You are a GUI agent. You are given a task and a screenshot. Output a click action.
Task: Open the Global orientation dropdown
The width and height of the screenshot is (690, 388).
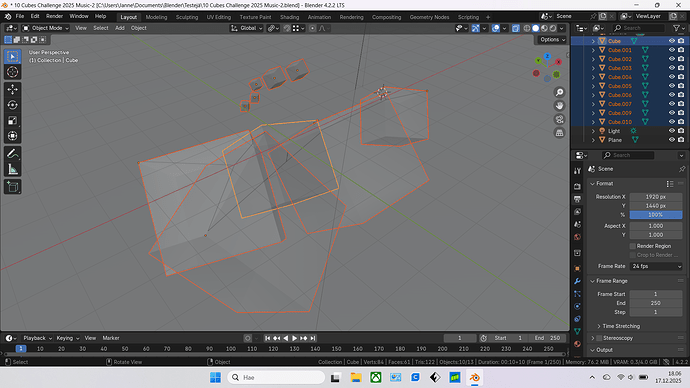[x=246, y=28]
